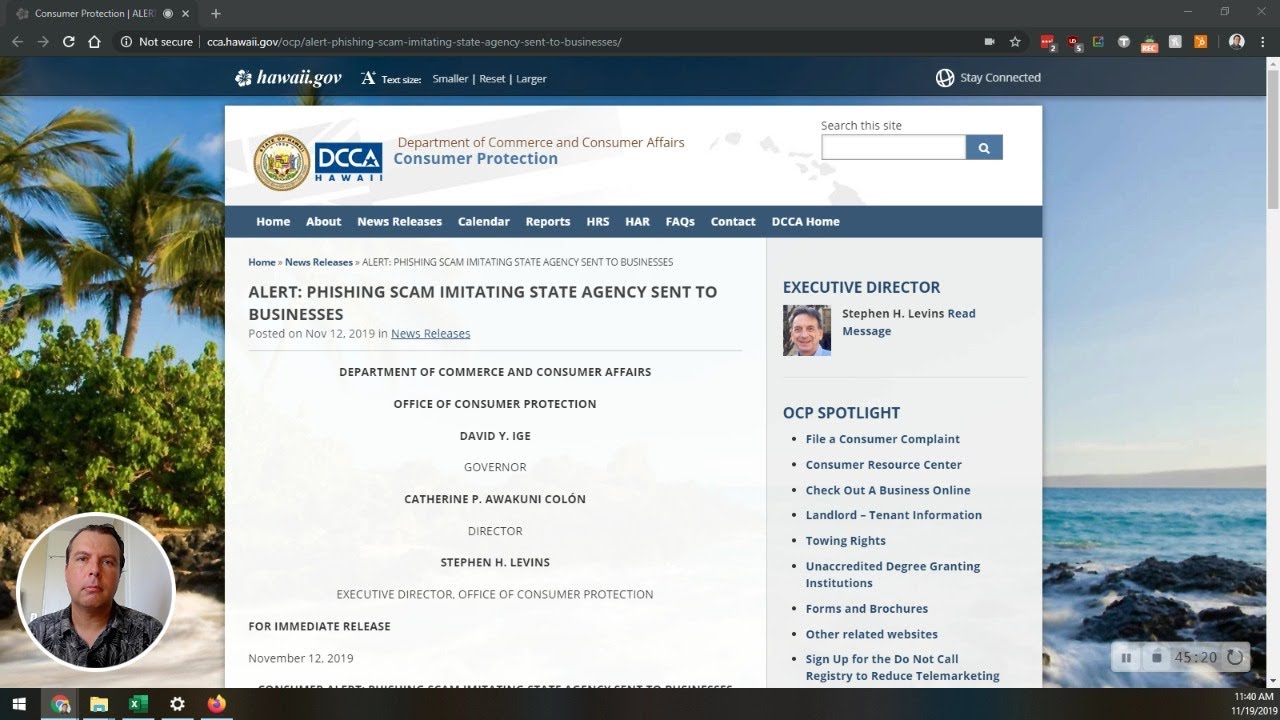Pause the screen recording

tap(1126, 657)
